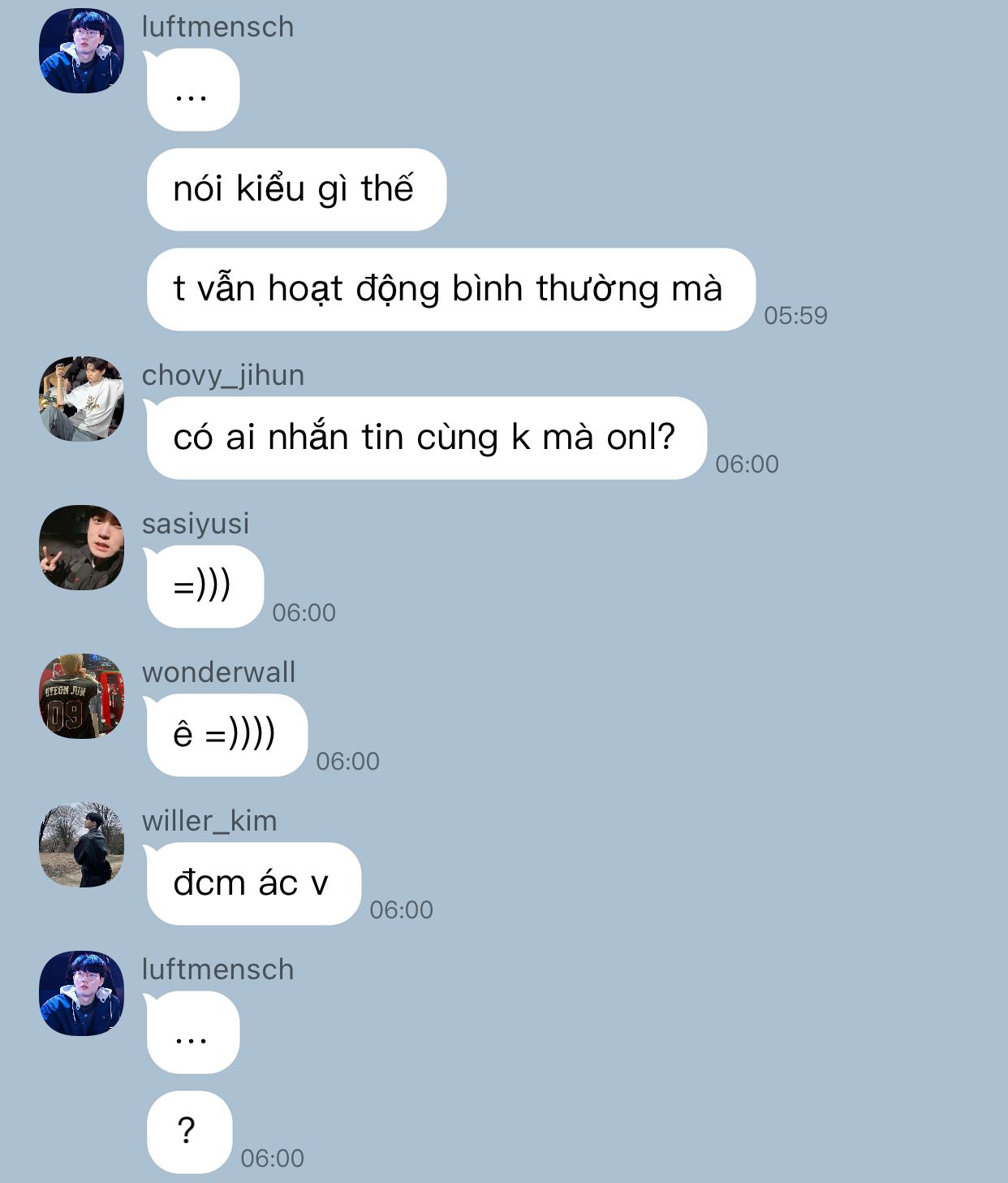Tap chovy_jihun's profile picture
This screenshot has height=1183, width=1008.
(81, 399)
